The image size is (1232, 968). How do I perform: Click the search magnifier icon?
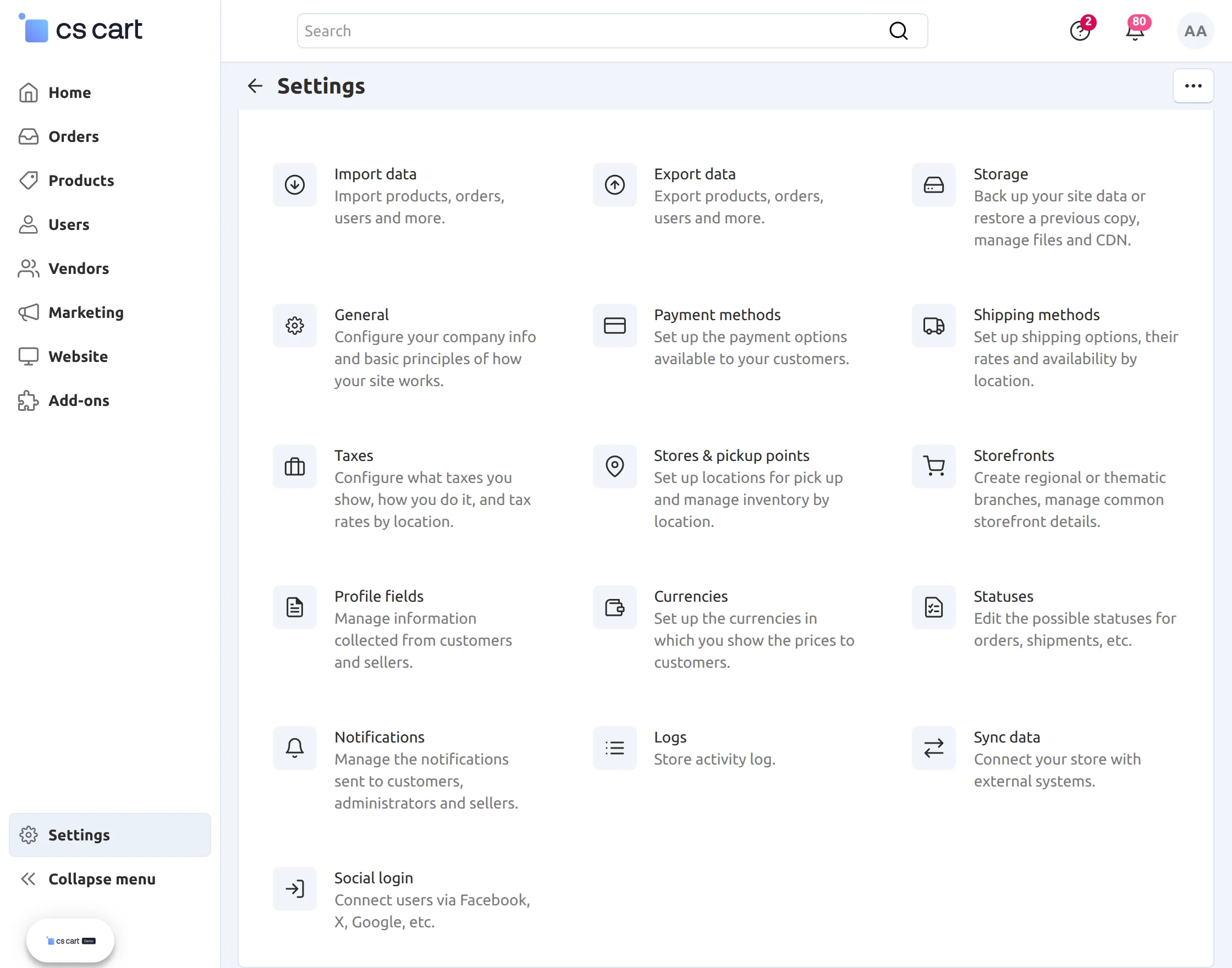(898, 31)
